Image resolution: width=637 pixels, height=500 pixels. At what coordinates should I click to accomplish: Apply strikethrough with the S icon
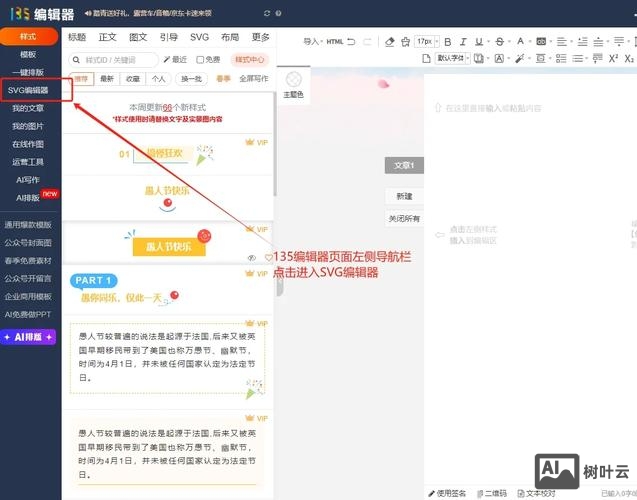tap(500, 41)
